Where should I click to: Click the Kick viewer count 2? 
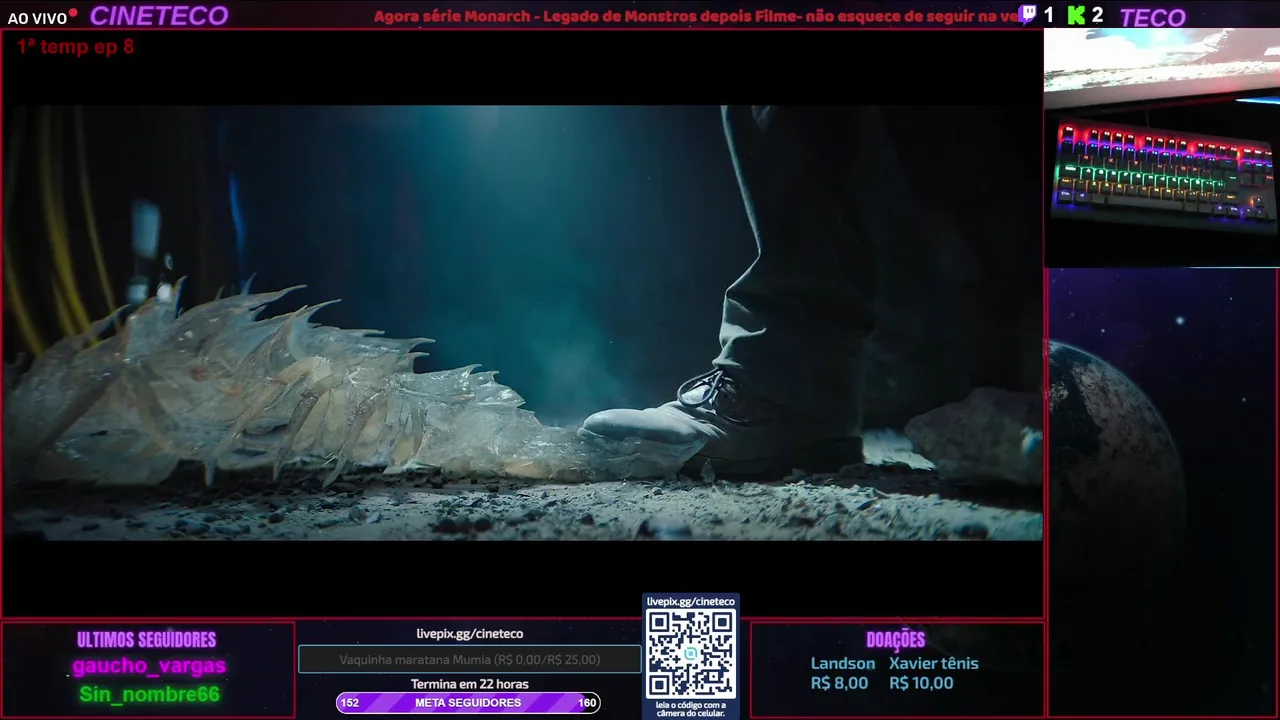point(1098,15)
